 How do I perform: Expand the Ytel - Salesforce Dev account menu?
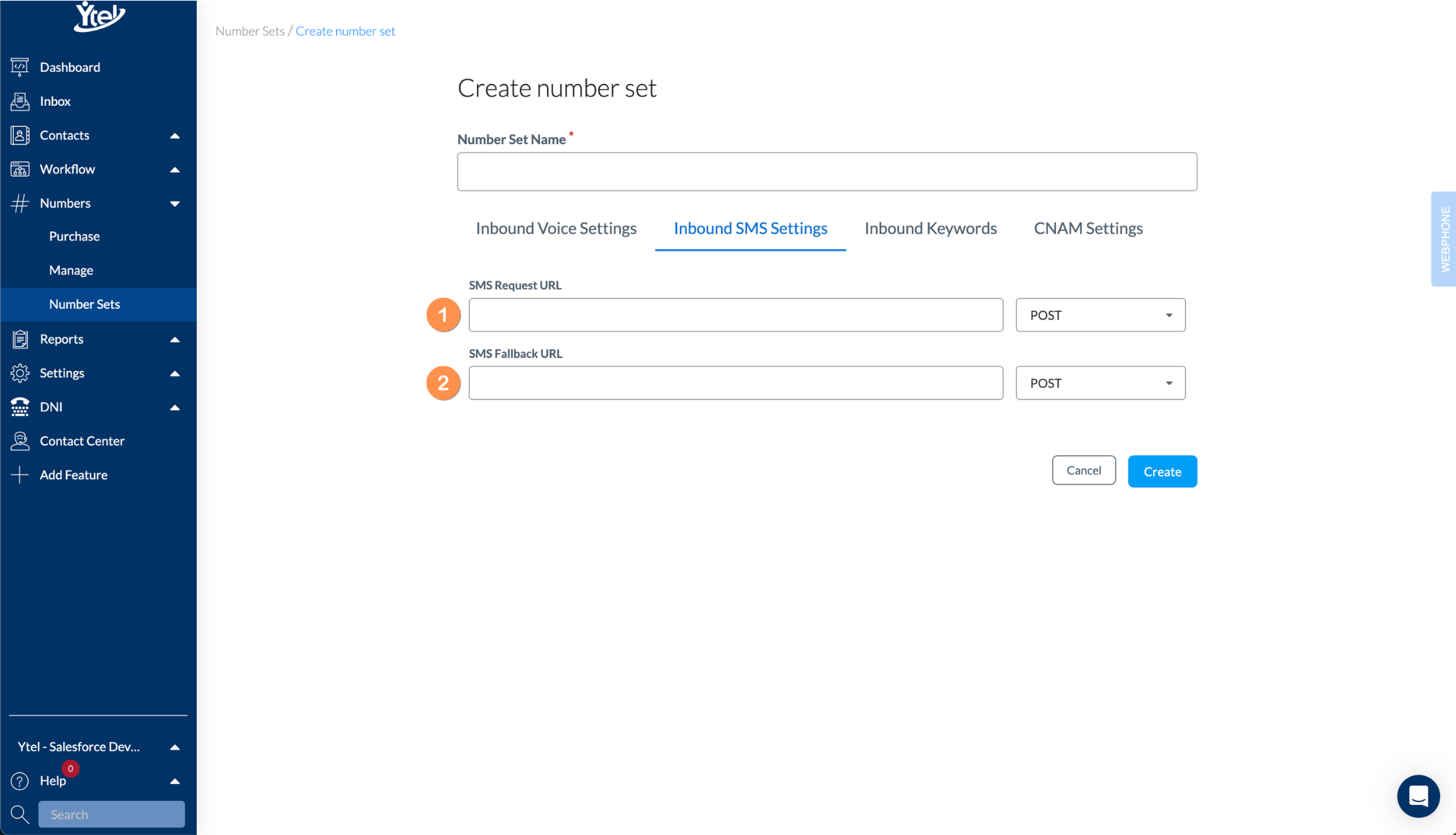(175, 747)
